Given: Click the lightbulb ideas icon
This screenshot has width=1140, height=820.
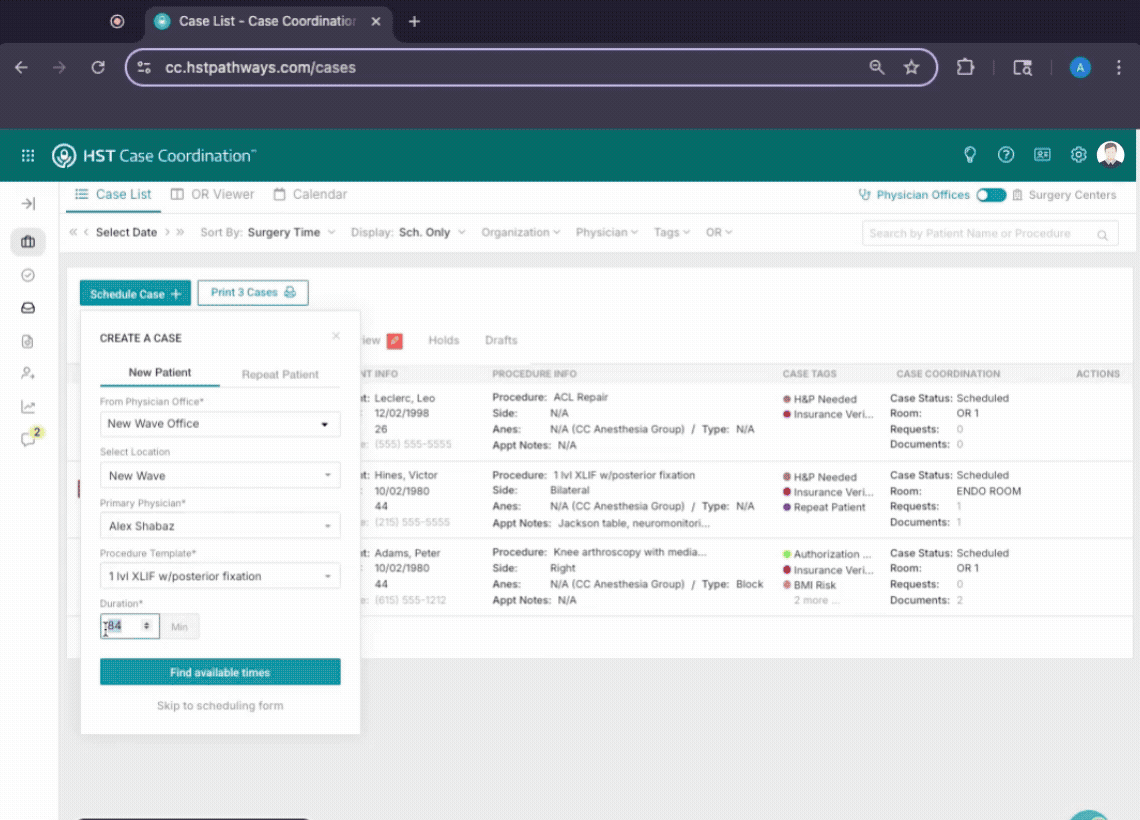Looking at the screenshot, I should (x=969, y=155).
